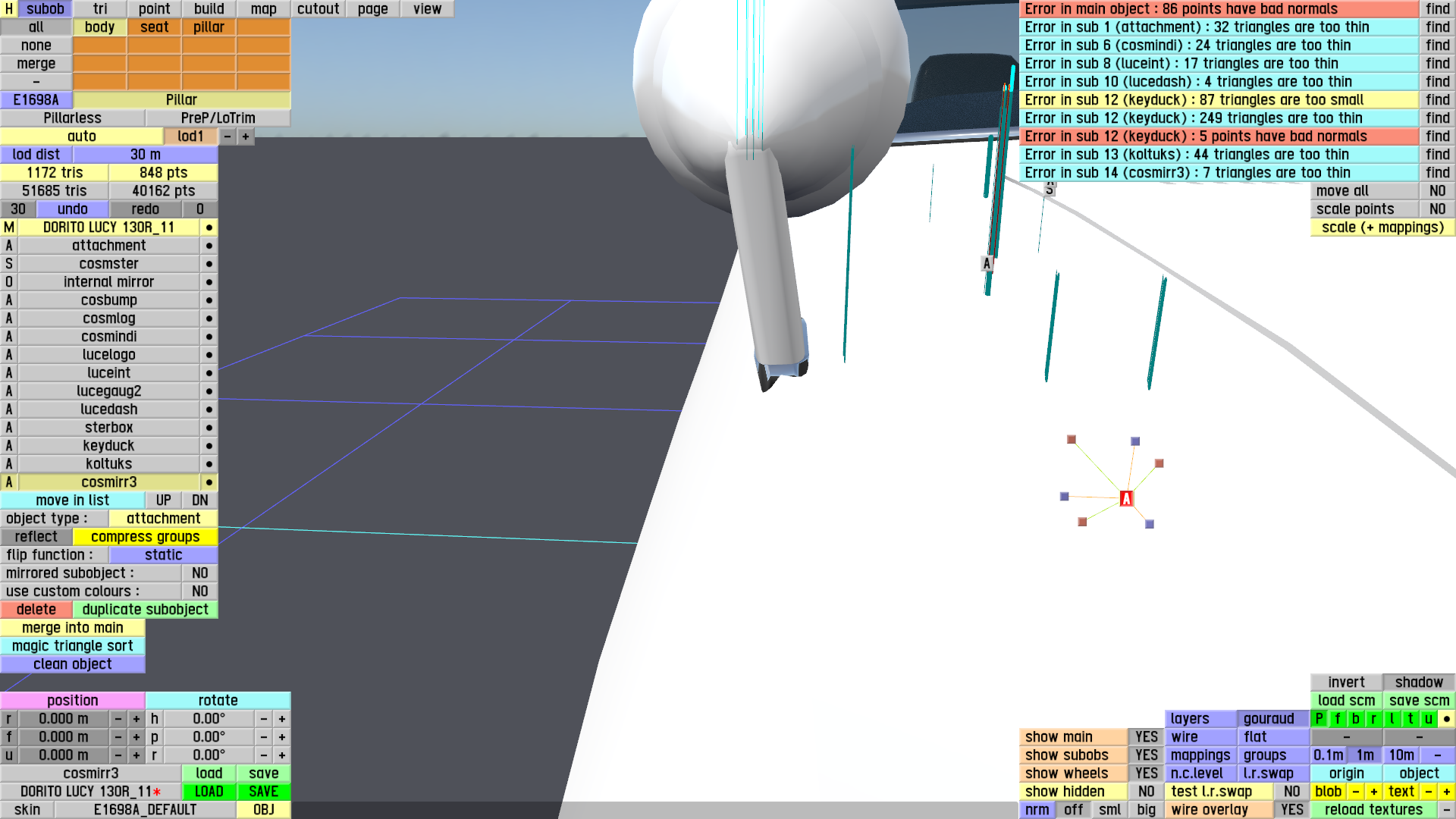Click the 'auto' LOD mode selector
Image resolution: width=1456 pixels, height=819 pixels.
81,136
